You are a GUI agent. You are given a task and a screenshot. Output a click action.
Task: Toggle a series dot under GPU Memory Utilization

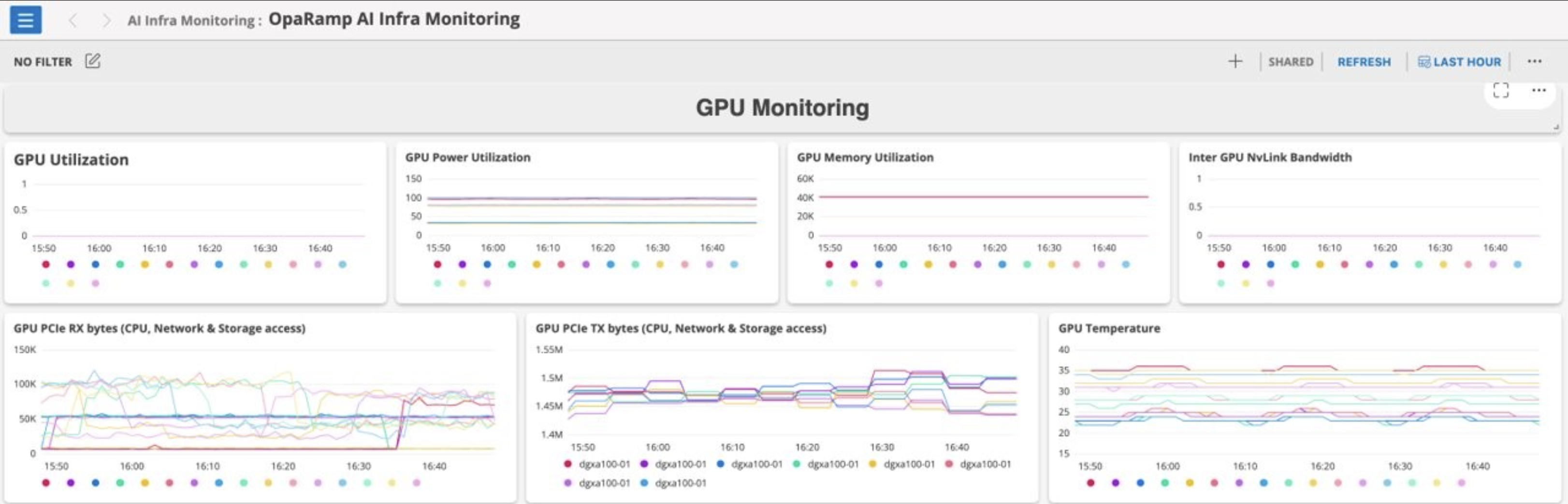828,264
